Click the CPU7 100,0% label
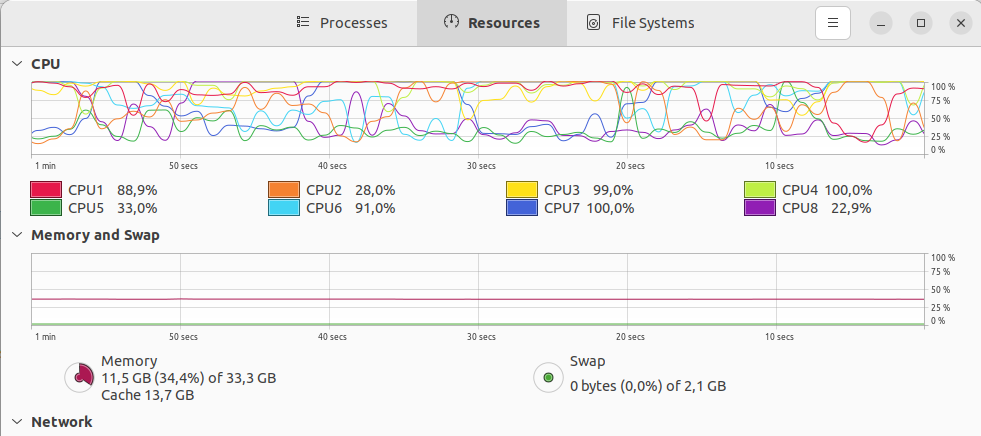 click(x=589, y=208)
